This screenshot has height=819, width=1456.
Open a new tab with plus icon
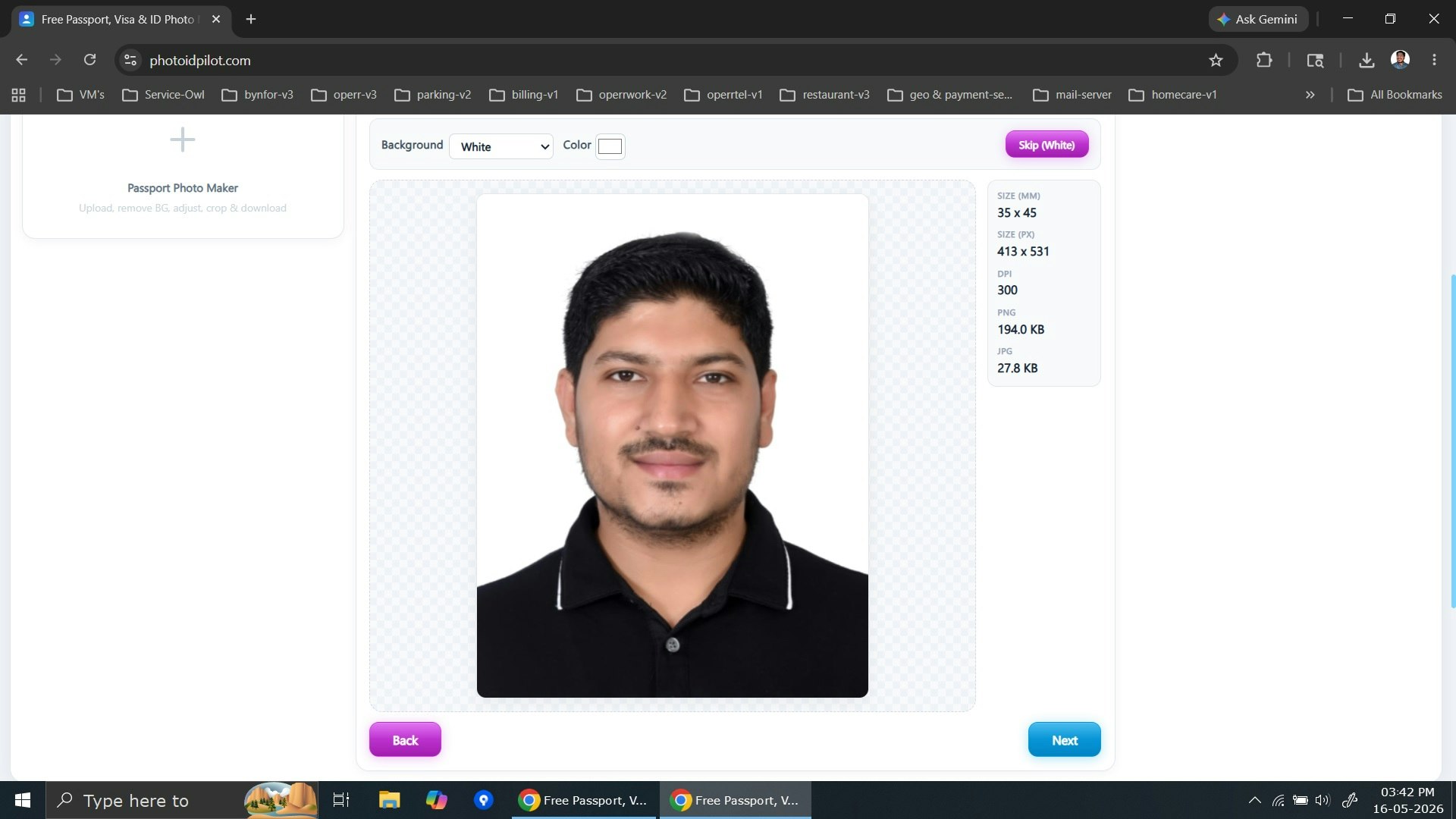pyautogui.click(x=251, y=19)
